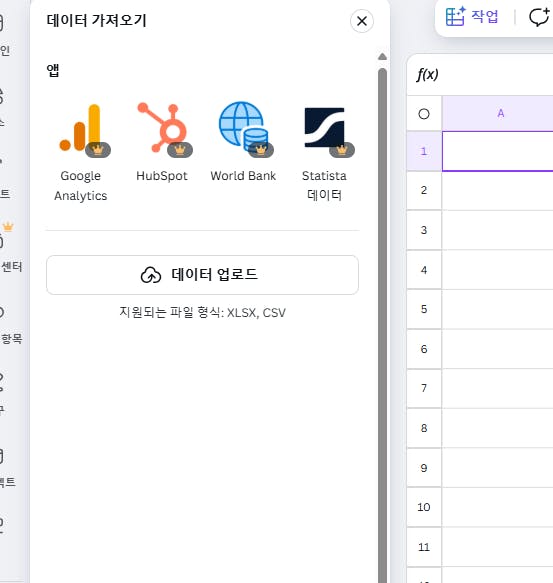Open the Statista 데이터 app
553x583 pixels.
tap(324, 152)
